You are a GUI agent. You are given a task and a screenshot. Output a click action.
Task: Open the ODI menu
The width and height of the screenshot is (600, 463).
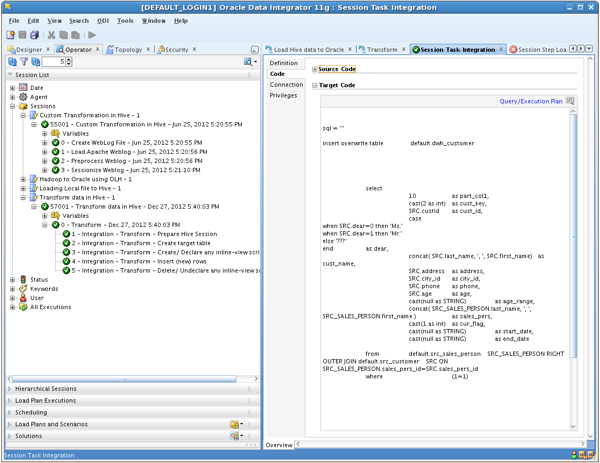103,21
